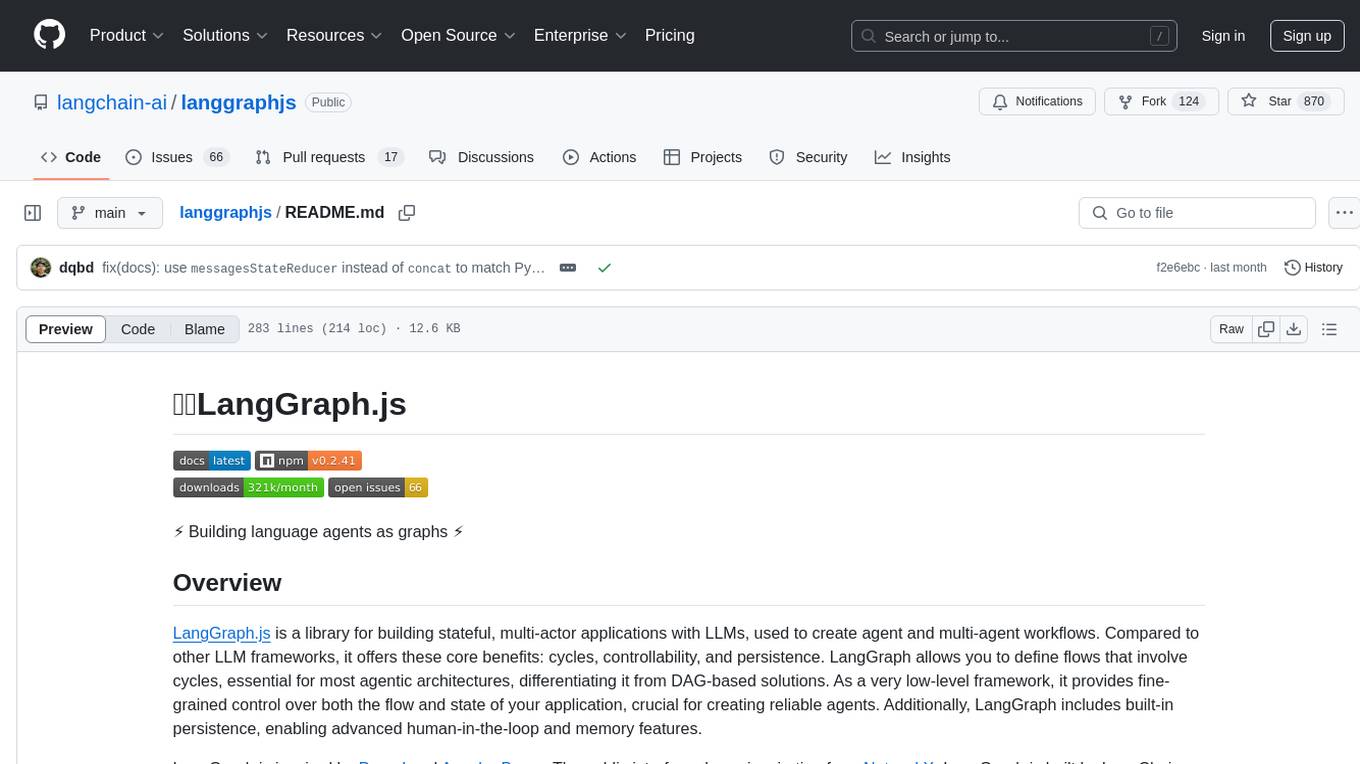Expand the Enterprise menu

click(x=580, y=35)
